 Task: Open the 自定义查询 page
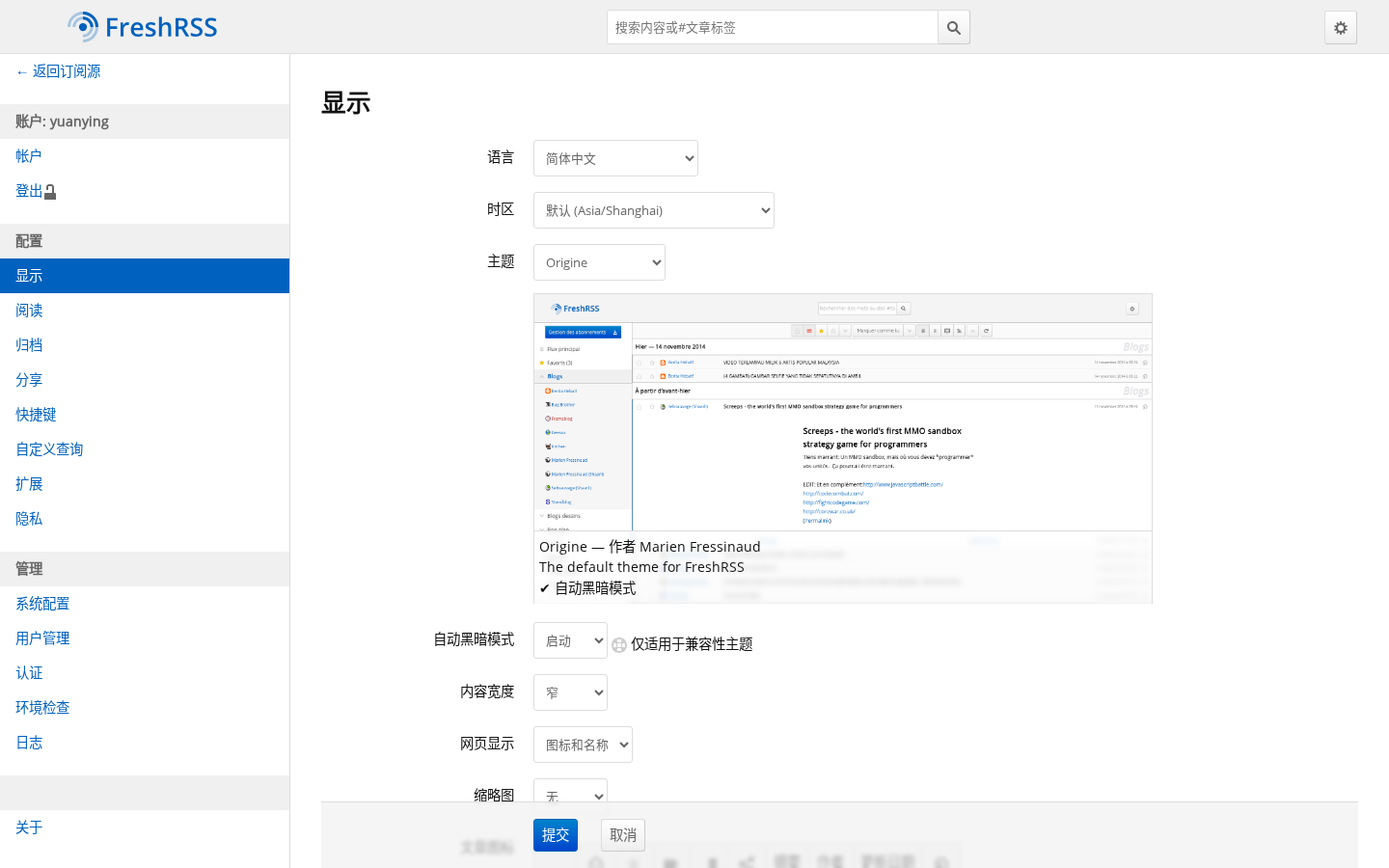point(145,449)
